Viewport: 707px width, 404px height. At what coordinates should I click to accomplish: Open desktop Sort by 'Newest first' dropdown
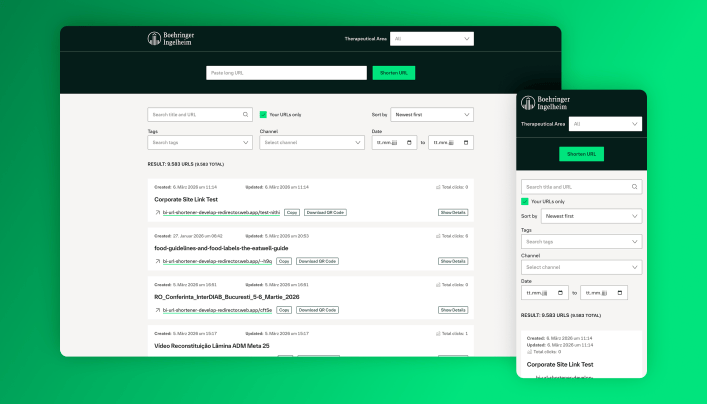pyautogui.click(x=432, y=115)
